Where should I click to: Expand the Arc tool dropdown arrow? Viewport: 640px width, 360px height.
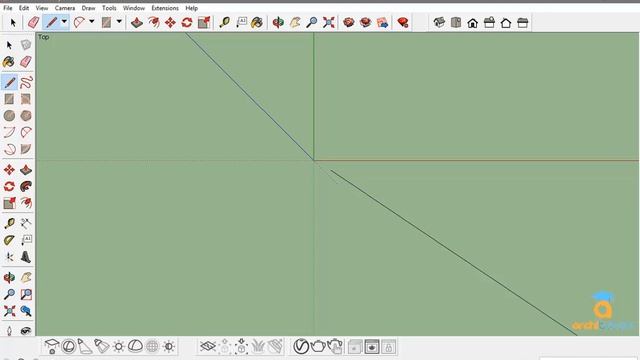tap(91, 22)
